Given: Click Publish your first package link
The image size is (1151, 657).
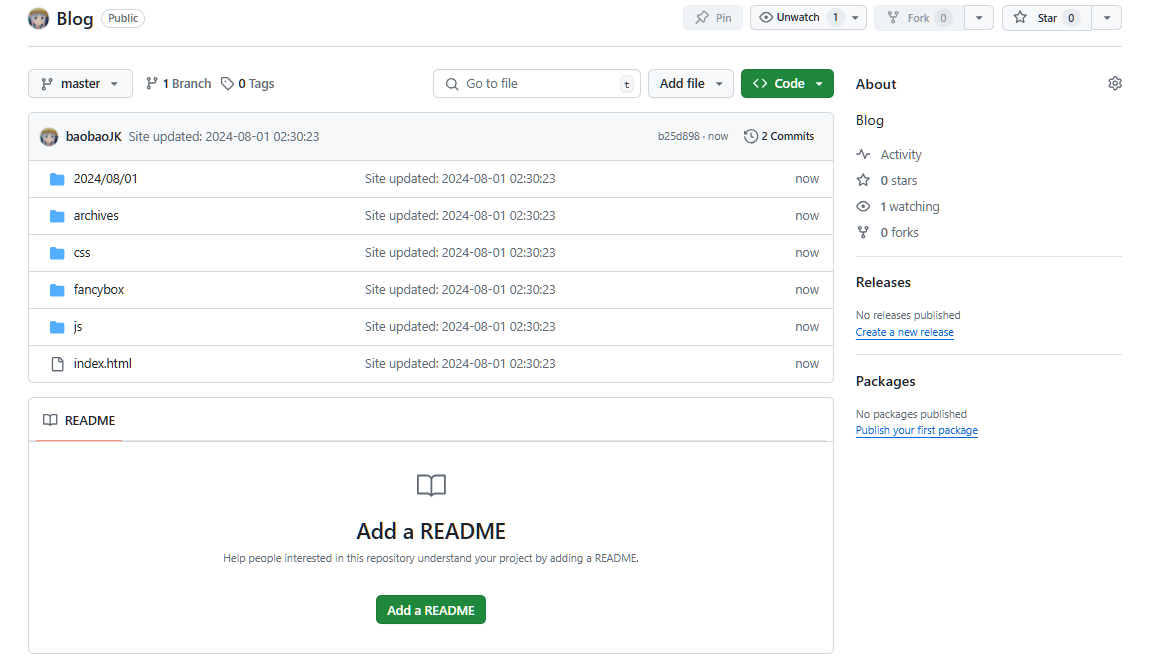Looking at the screenshot, I should [x=917, y=430].
